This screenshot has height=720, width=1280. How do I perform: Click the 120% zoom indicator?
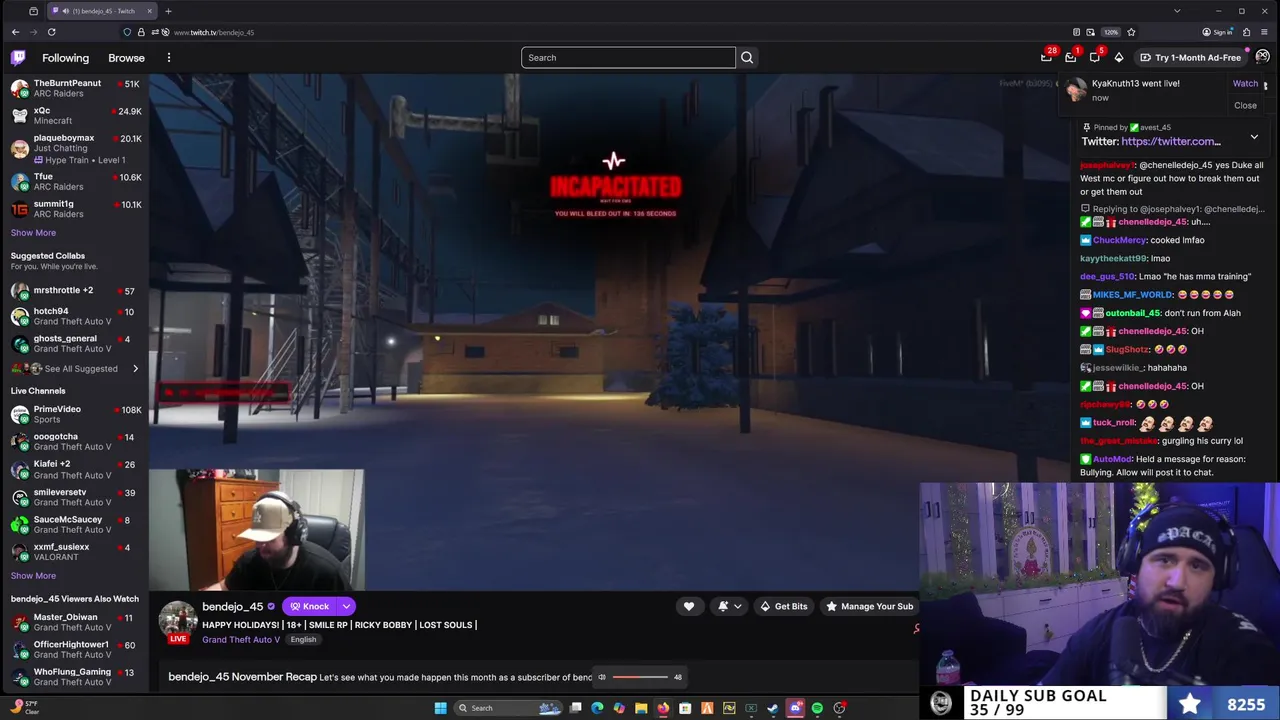tap(1111, 32)
